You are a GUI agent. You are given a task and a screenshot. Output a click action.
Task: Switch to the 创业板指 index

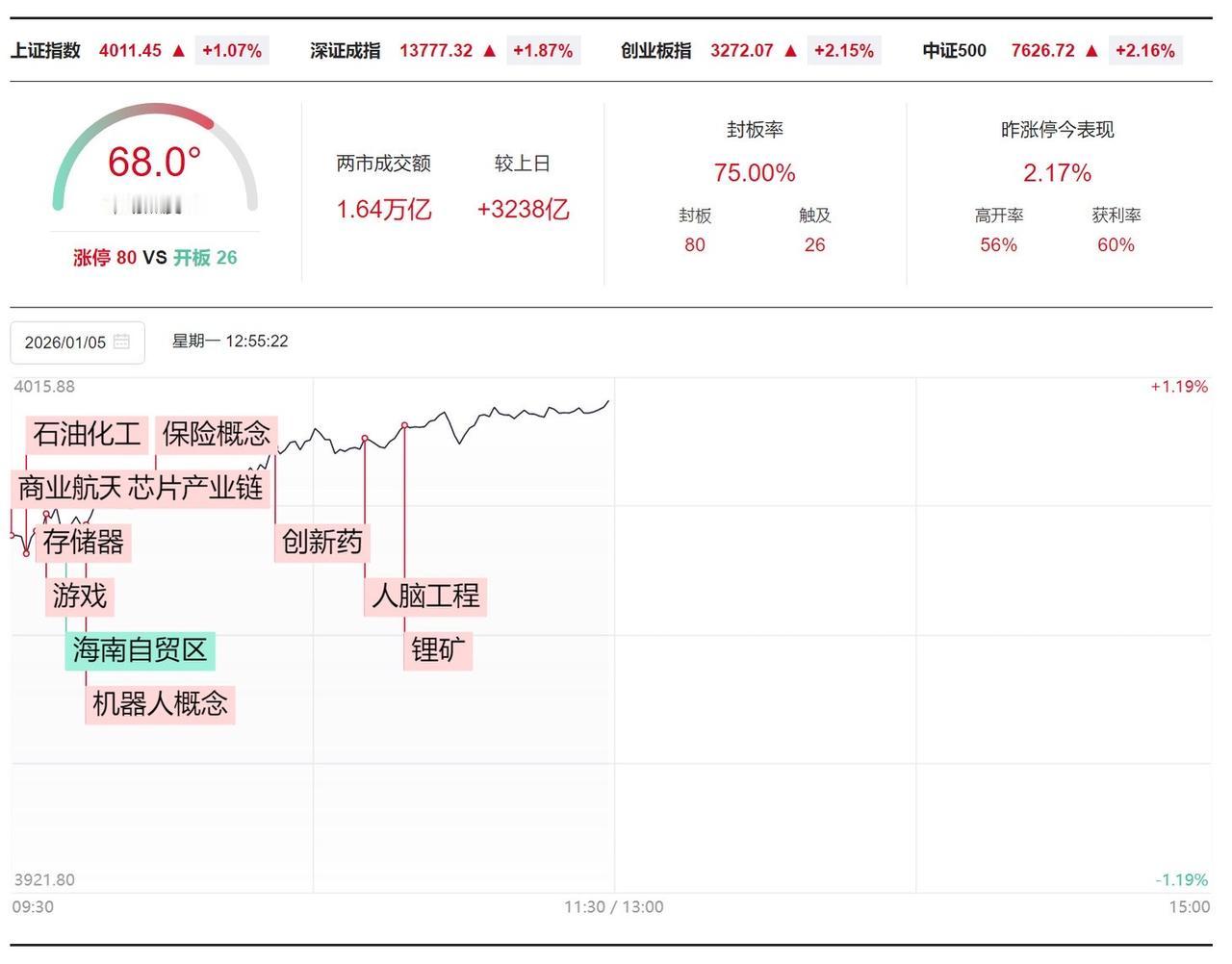(654, 50)
